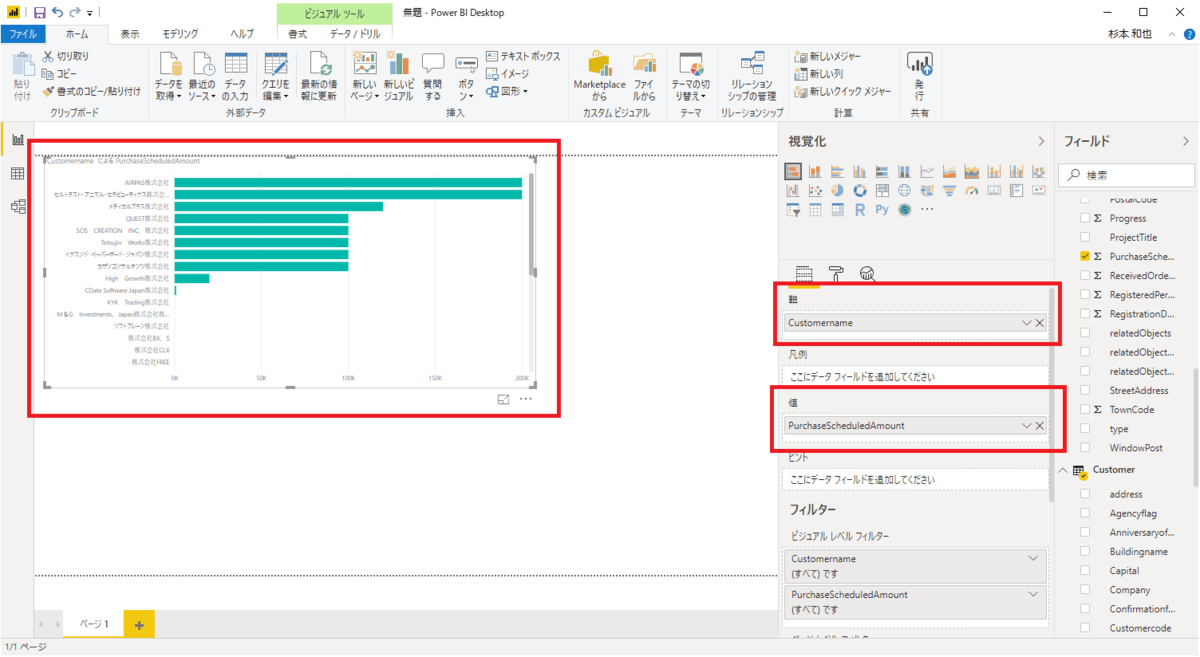
Task: Check the Progress field checkbox
Action: click(1085, 218)
